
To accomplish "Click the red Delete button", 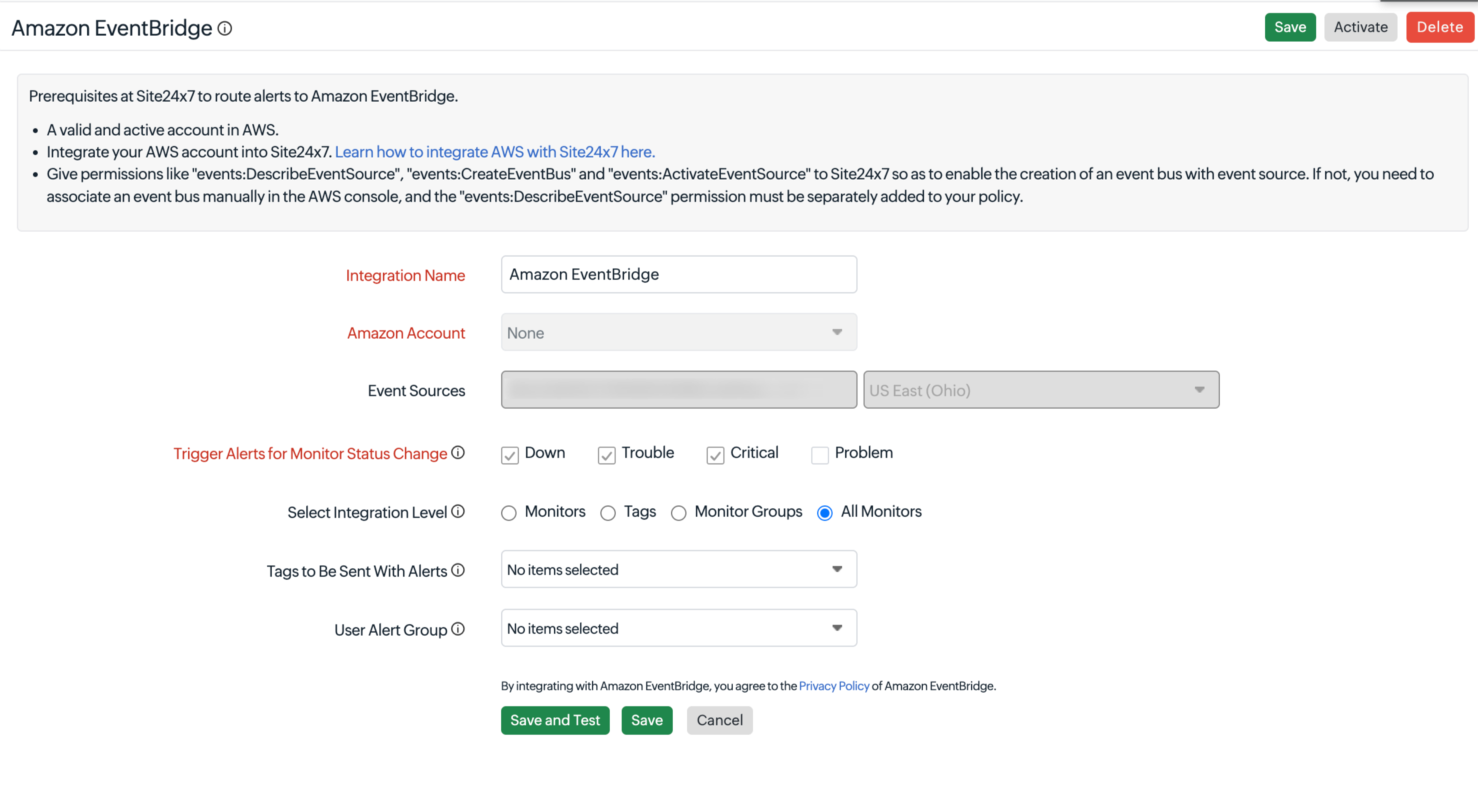I will pos(1440,27).
